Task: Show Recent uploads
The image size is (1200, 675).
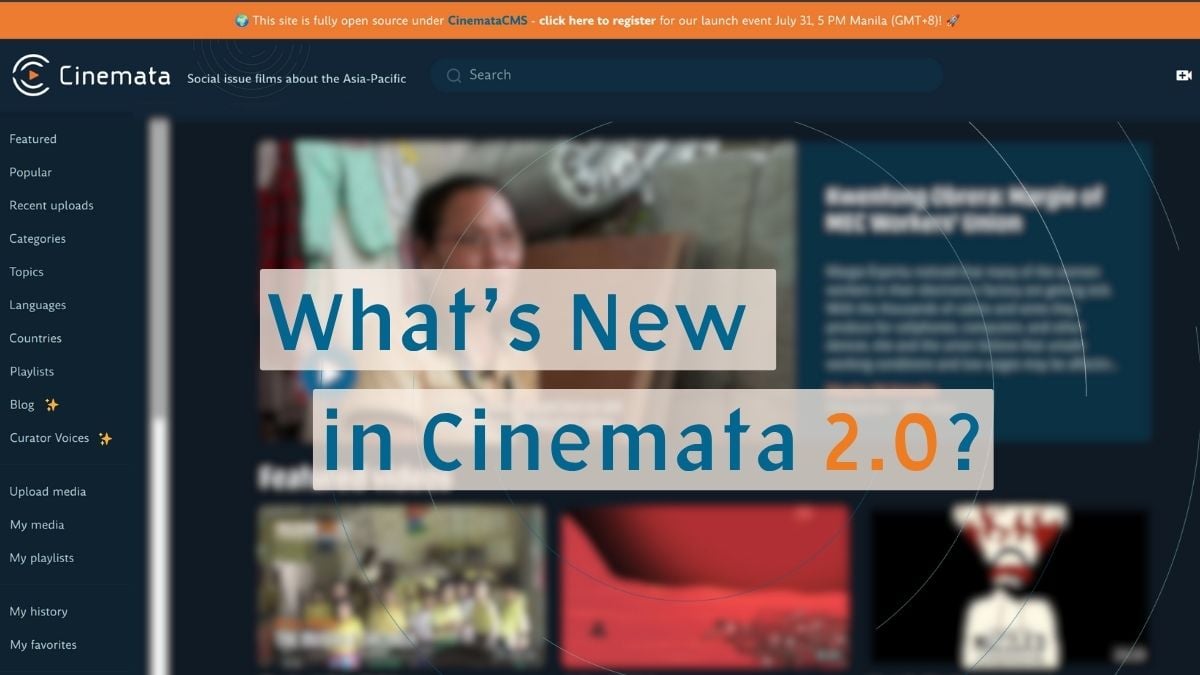Action: click(51, 205)
